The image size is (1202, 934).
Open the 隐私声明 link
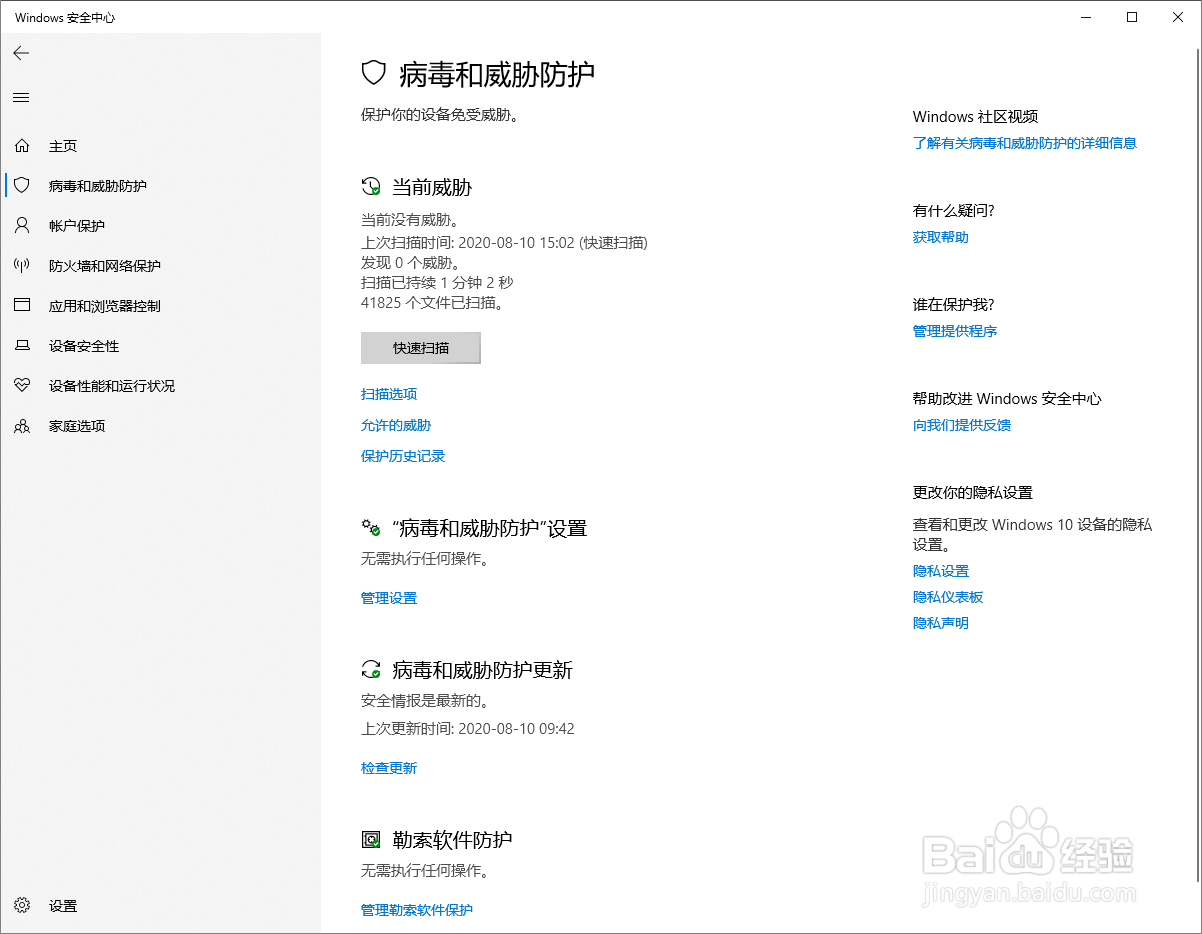941,623
